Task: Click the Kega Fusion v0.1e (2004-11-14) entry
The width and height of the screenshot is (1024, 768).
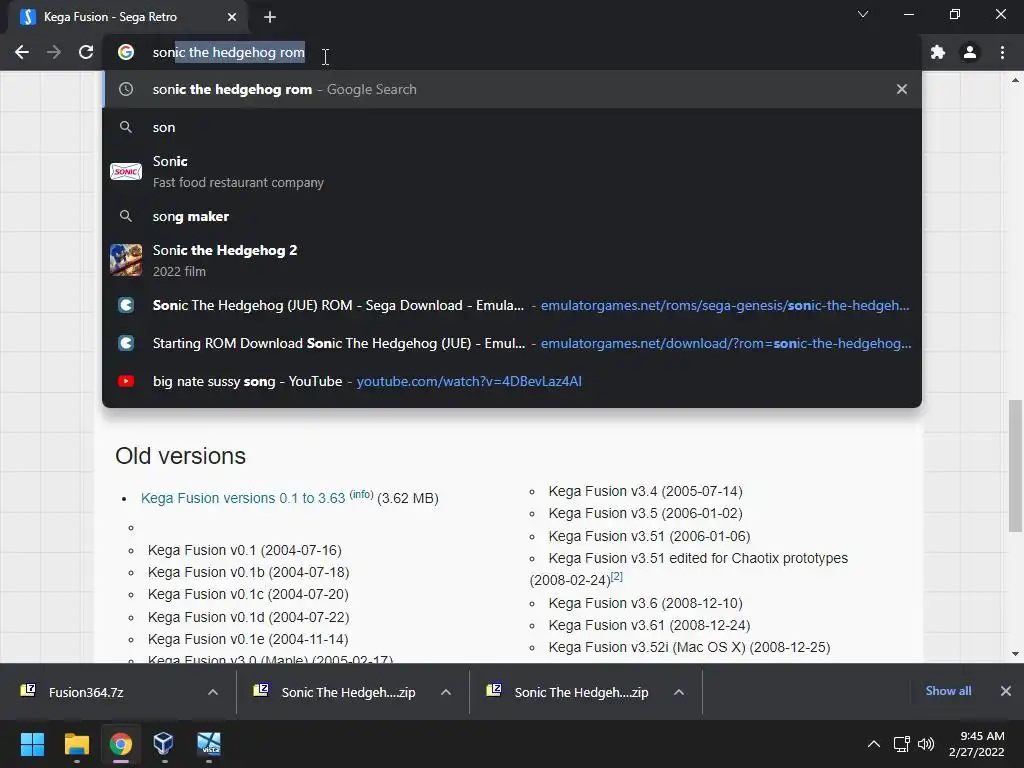Action: (248, 639)
